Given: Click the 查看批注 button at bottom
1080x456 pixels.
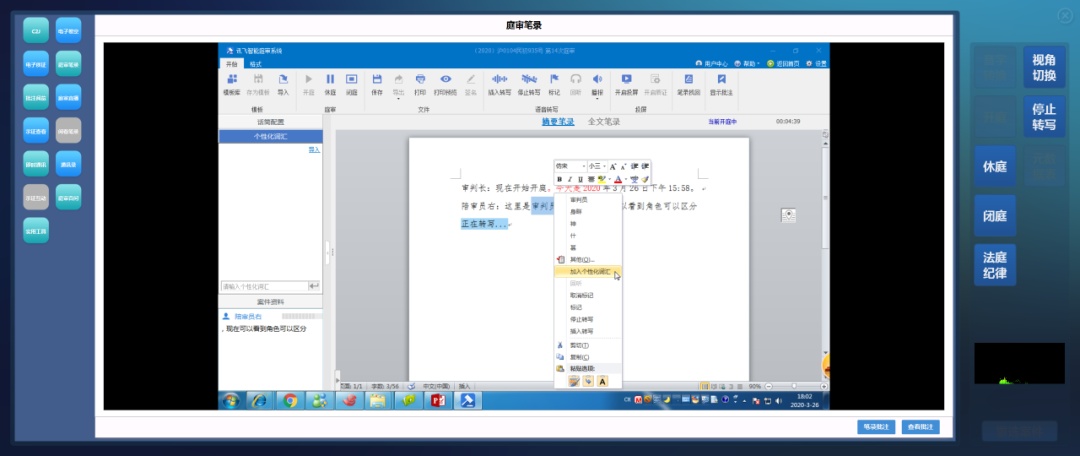Looking at the screenshot, I should click(x=920, y=427).
